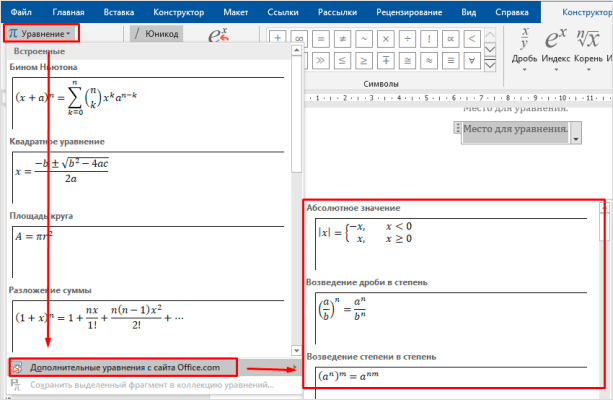Switch to the Главная tab
This screenshot has width=613, height=400.
(68, 12)
